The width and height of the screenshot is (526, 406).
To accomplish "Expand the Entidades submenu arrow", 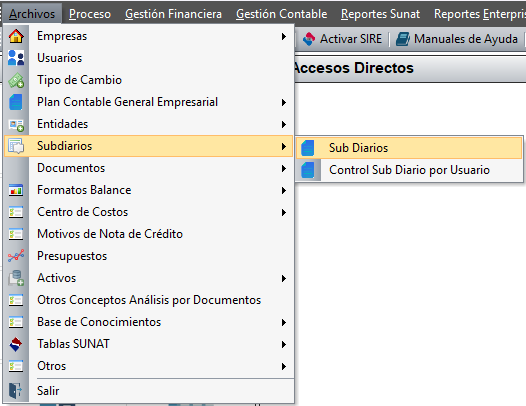I will pos(284,124).
